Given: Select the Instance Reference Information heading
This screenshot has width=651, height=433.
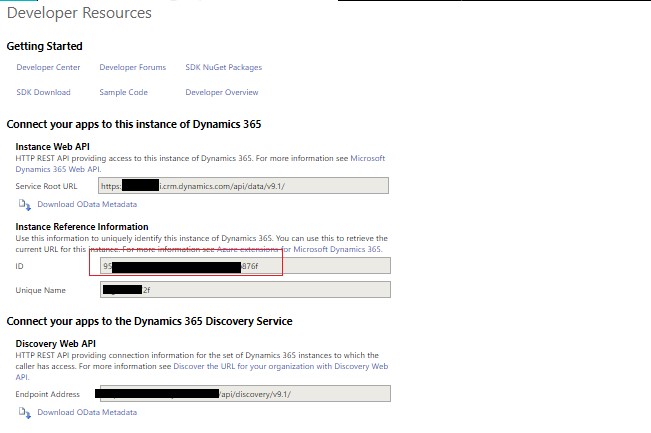Looking at the screenshot, I should [82, 227].
